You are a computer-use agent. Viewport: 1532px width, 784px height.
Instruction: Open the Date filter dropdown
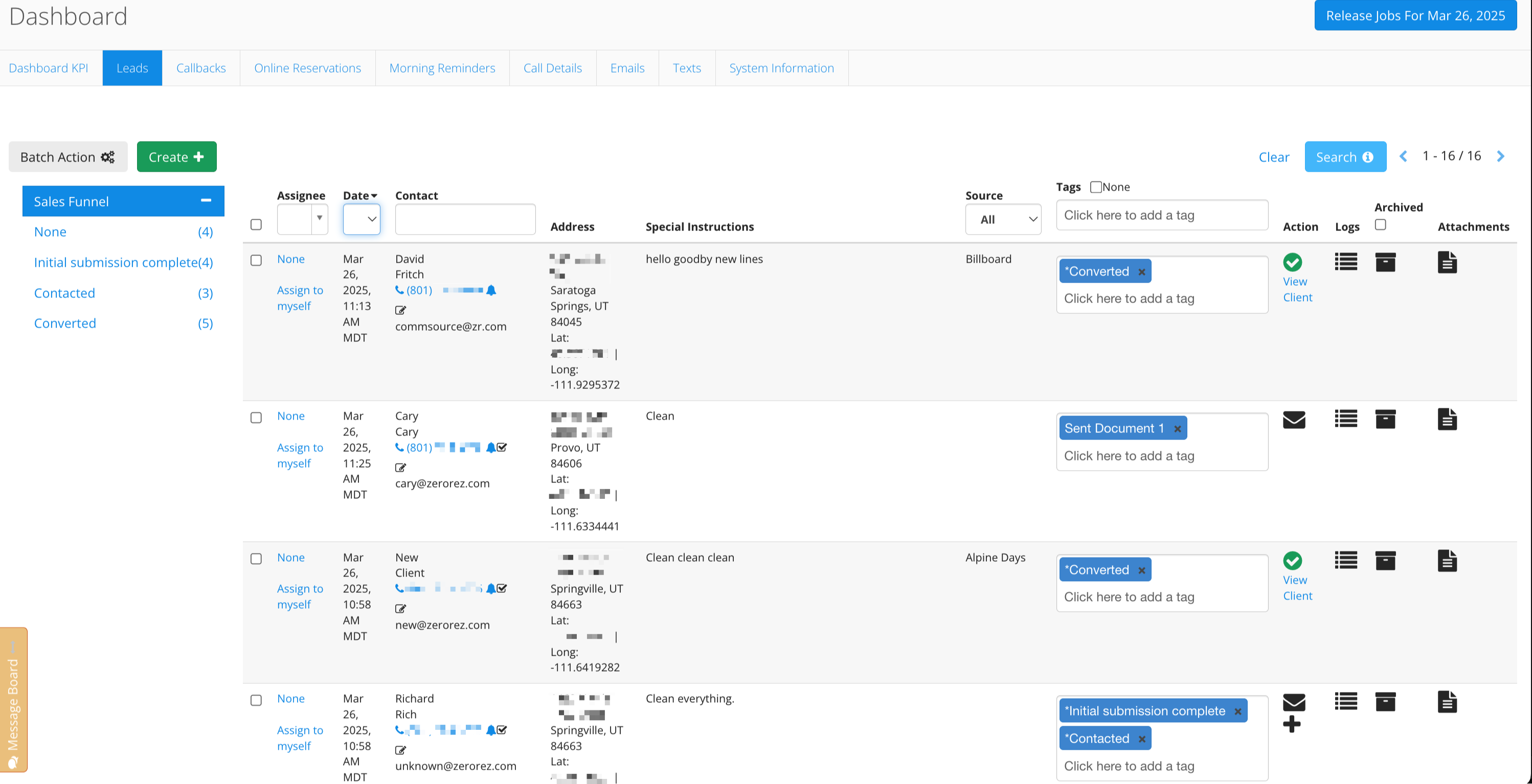coord(361,219)
